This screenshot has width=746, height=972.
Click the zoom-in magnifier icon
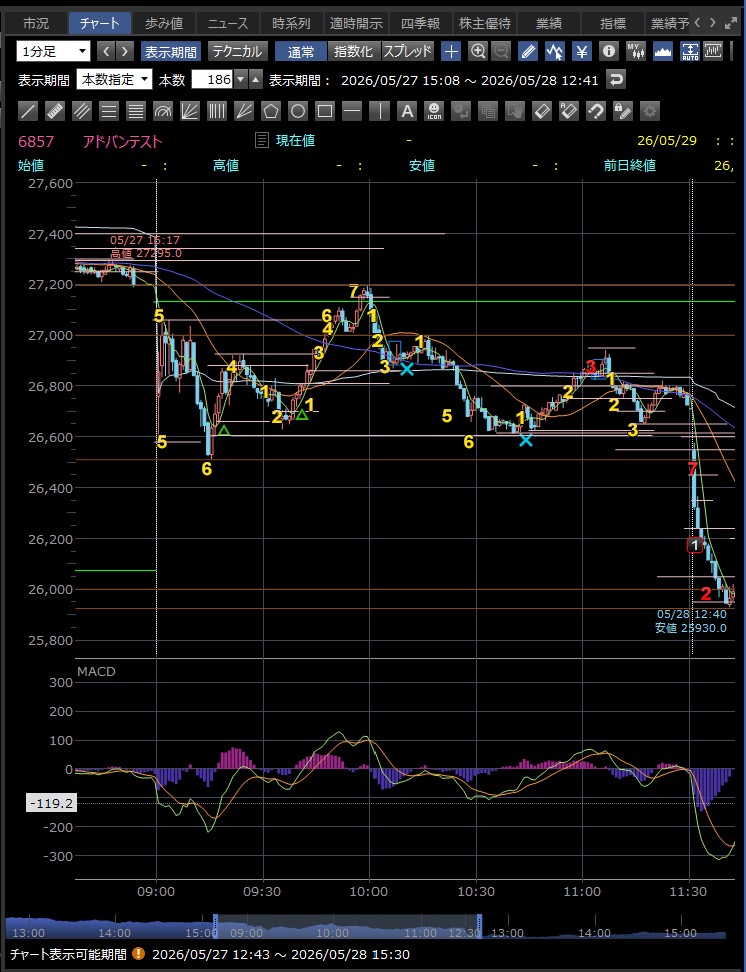click(x=477, y=51)
